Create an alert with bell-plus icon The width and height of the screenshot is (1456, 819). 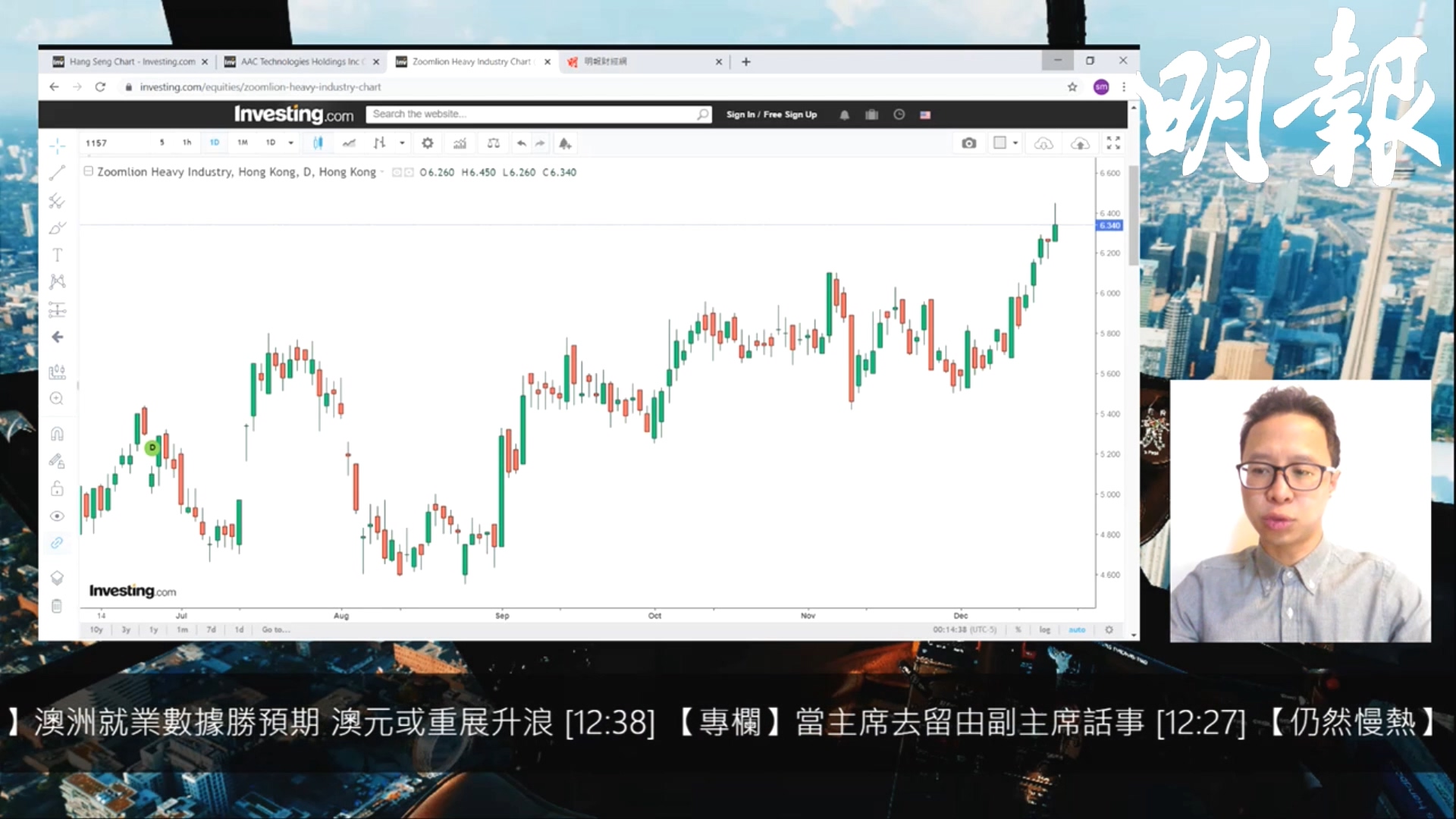565,143
